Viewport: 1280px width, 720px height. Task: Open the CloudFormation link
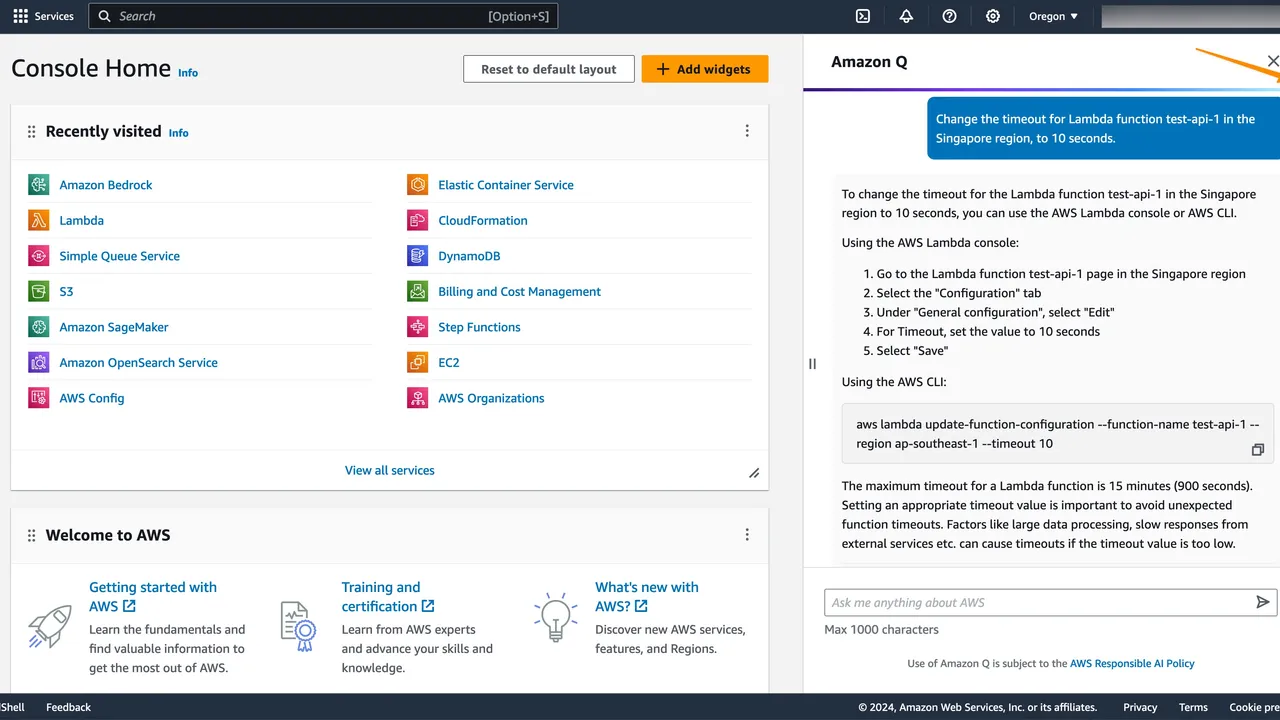pos(483,220)
